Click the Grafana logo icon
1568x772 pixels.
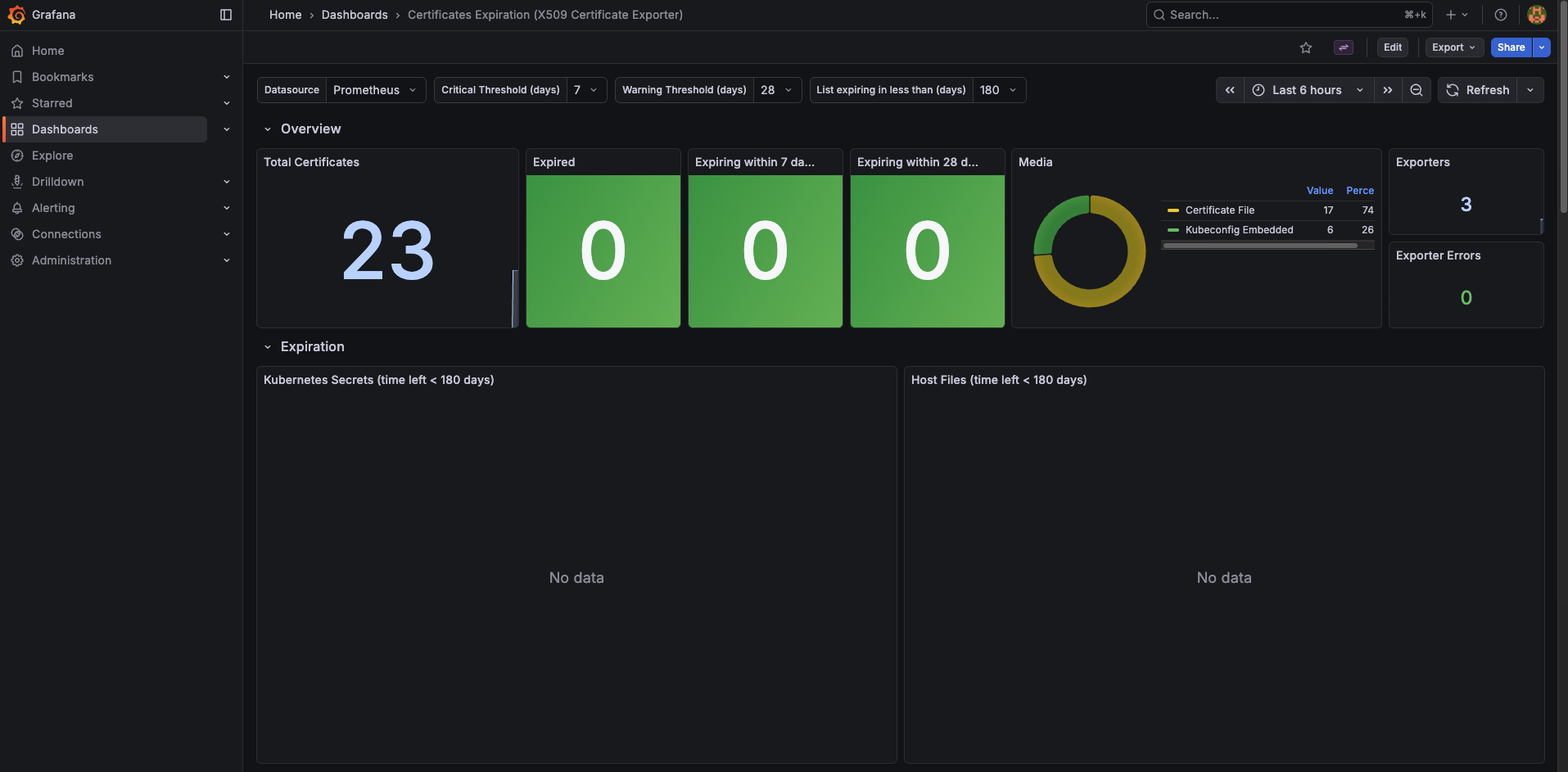click(16, 15)
